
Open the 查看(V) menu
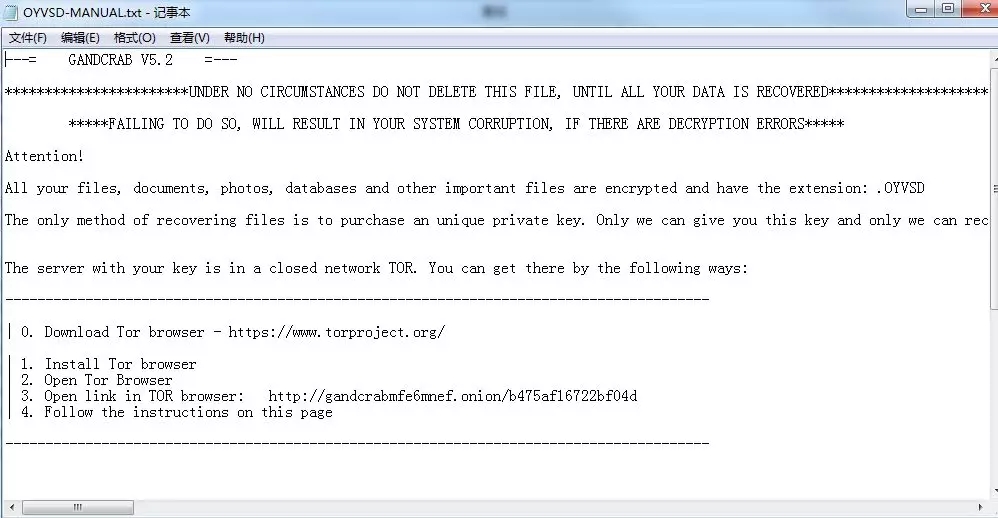click(190, 38)
